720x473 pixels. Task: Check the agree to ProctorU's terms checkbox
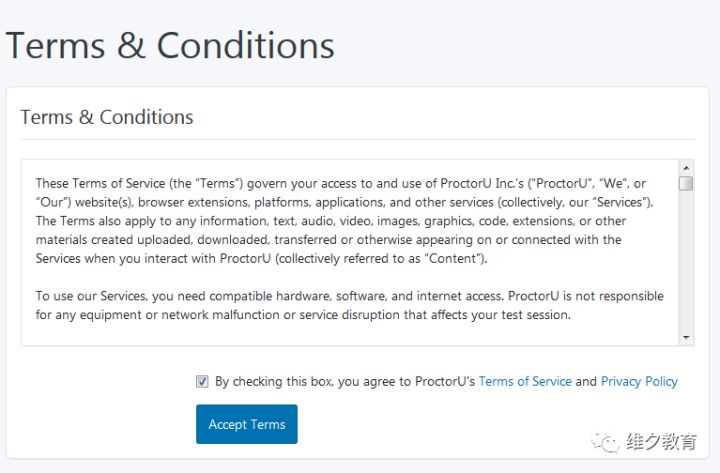point(203,381)
